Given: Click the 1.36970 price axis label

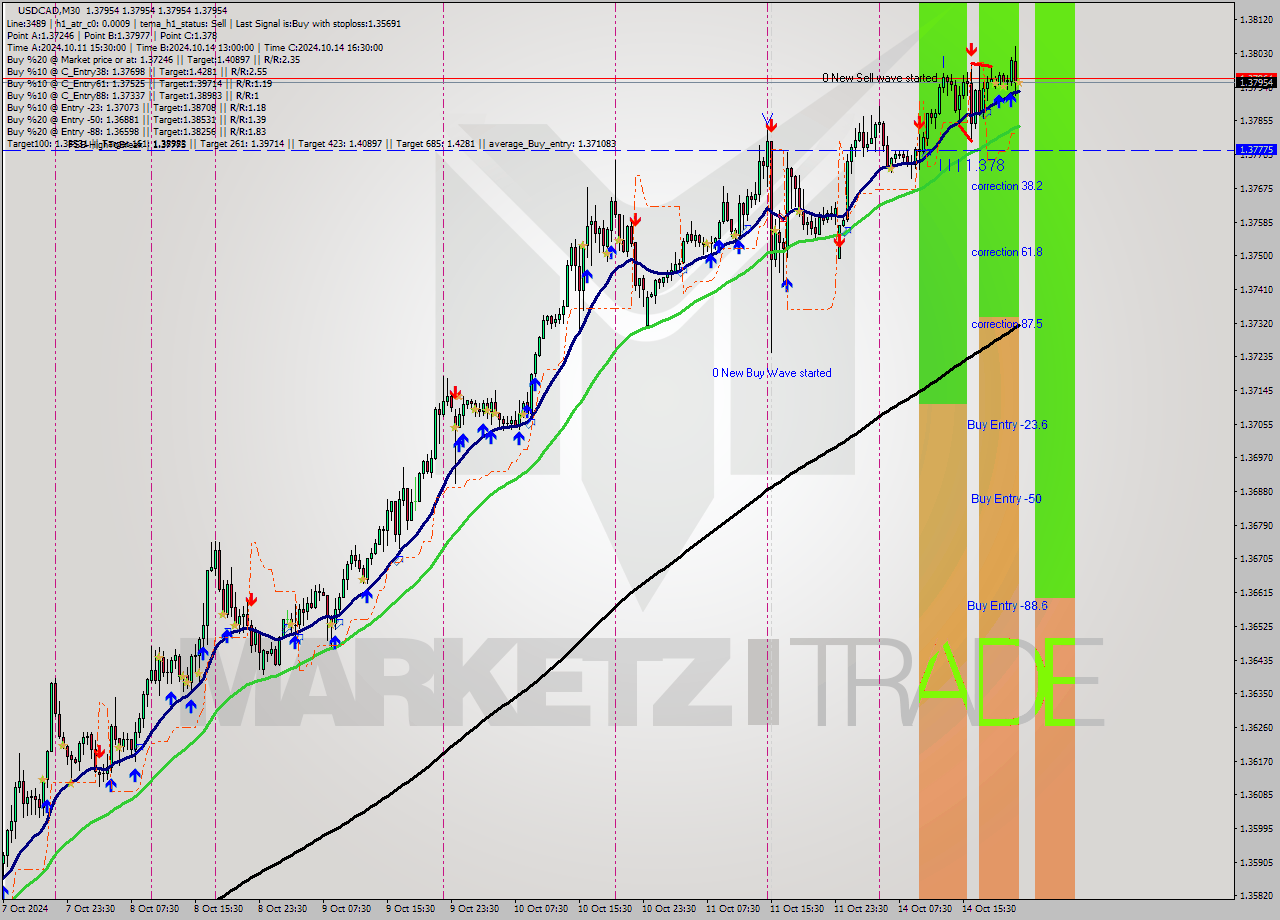Looking at the screenshot, I should click(x=1256, y=457).
